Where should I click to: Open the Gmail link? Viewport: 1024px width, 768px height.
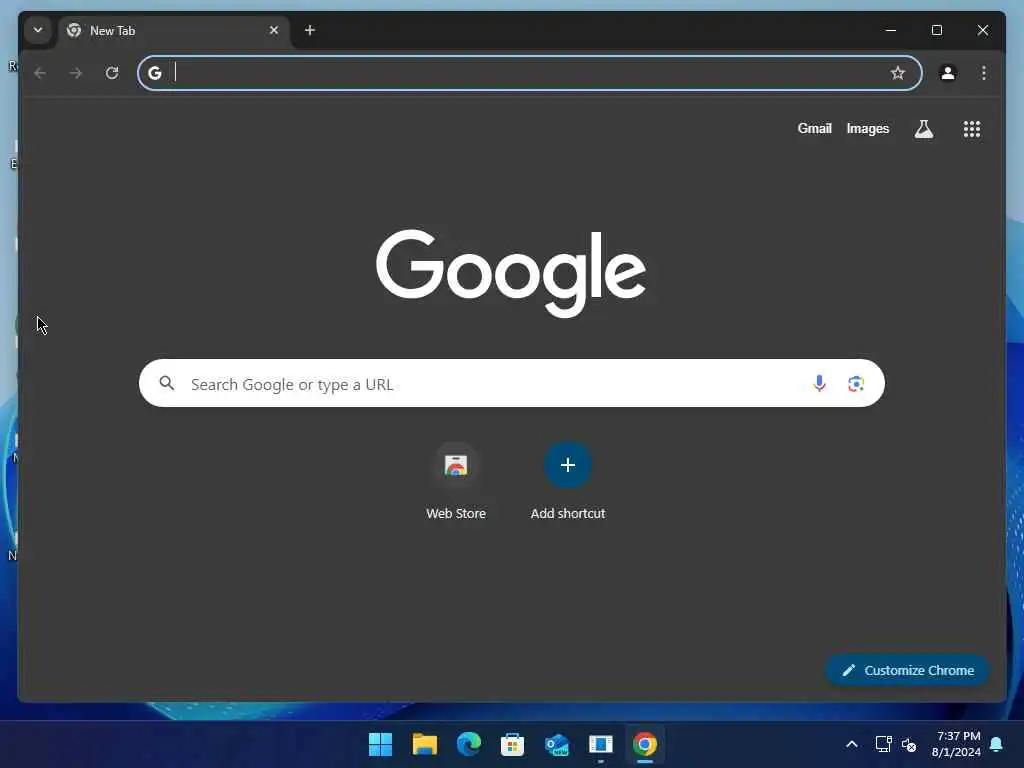click(x=814, y=129)
